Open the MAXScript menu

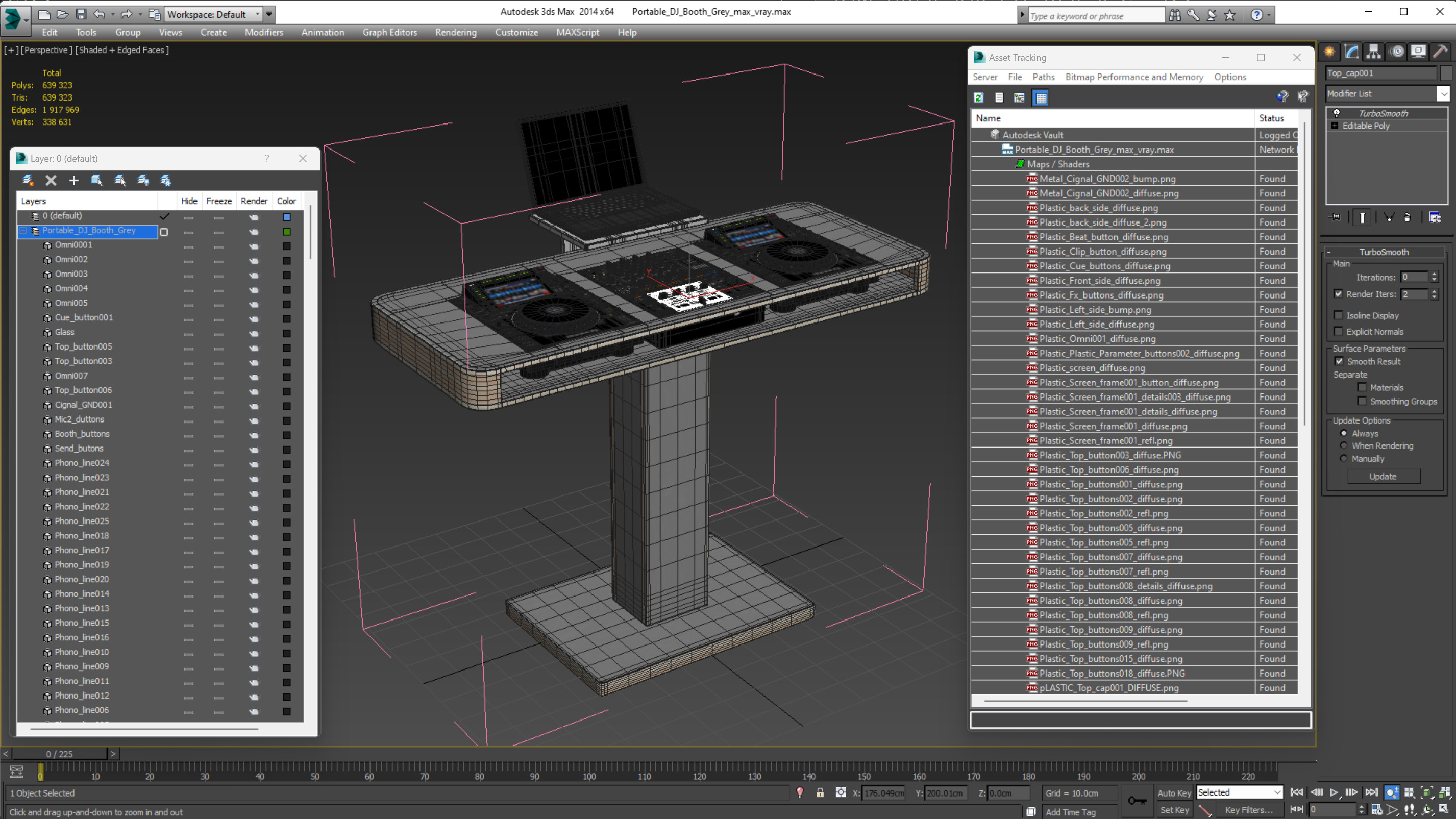[577, 32]
